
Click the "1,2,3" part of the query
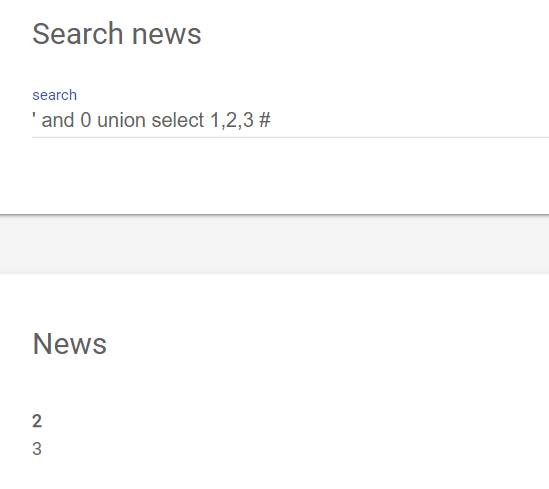tap(232, 120)
